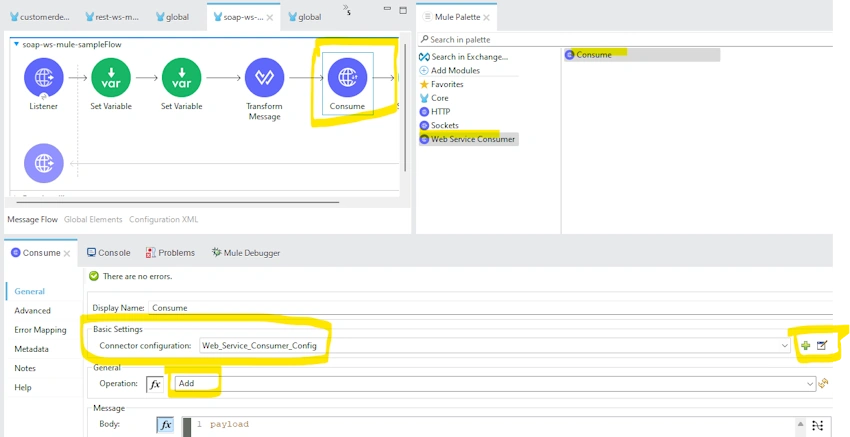Viewport: 850px width, 437px height.
Task: Close the soap-ws editor tab
Action: click(269, 17)
